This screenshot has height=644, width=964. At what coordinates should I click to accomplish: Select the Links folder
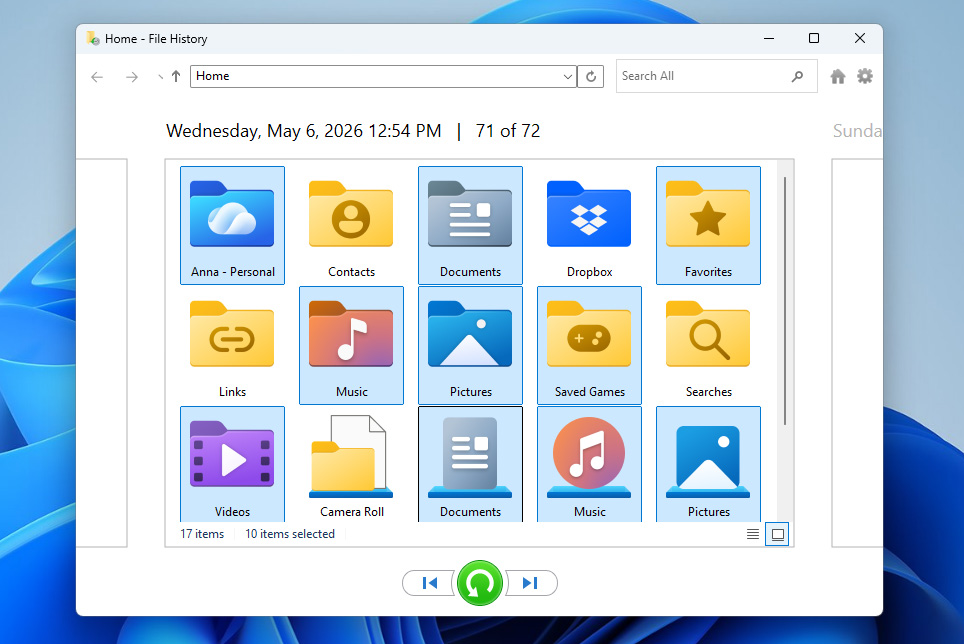(232, 345)
